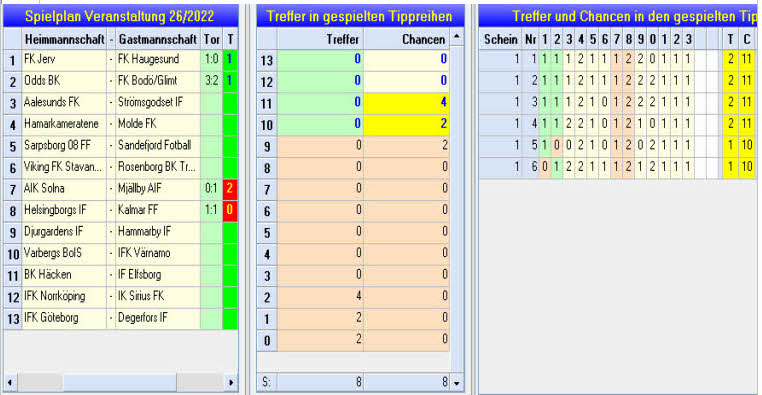The width and height of the screenshot is (762, 395).
Task: Click right scroll arrow of Spielplan scrollbar
Action: coord(231,382)
